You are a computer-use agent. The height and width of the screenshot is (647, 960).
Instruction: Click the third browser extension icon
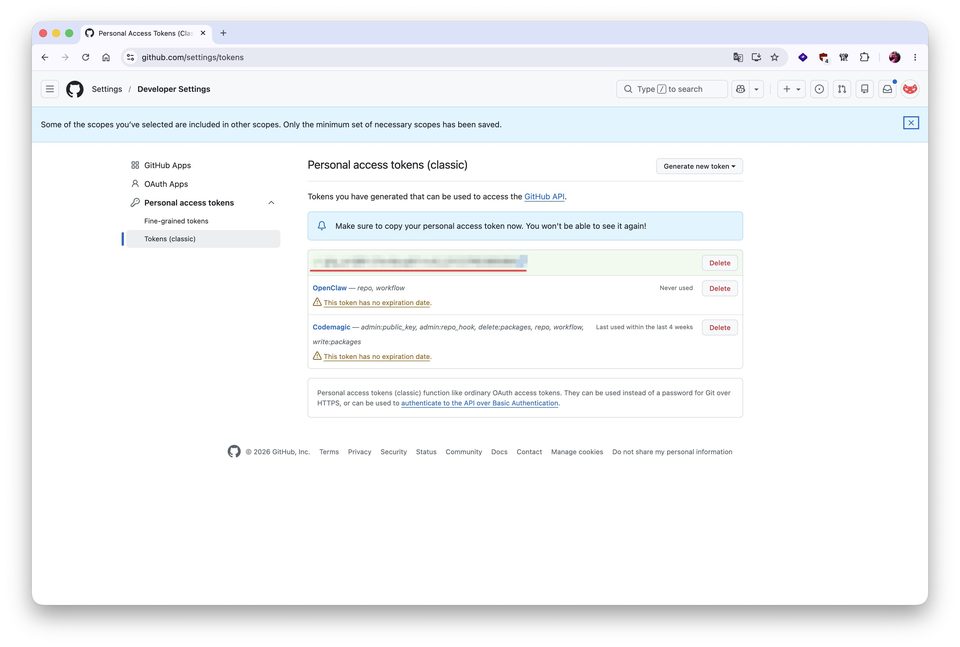(x=844, y=57)
